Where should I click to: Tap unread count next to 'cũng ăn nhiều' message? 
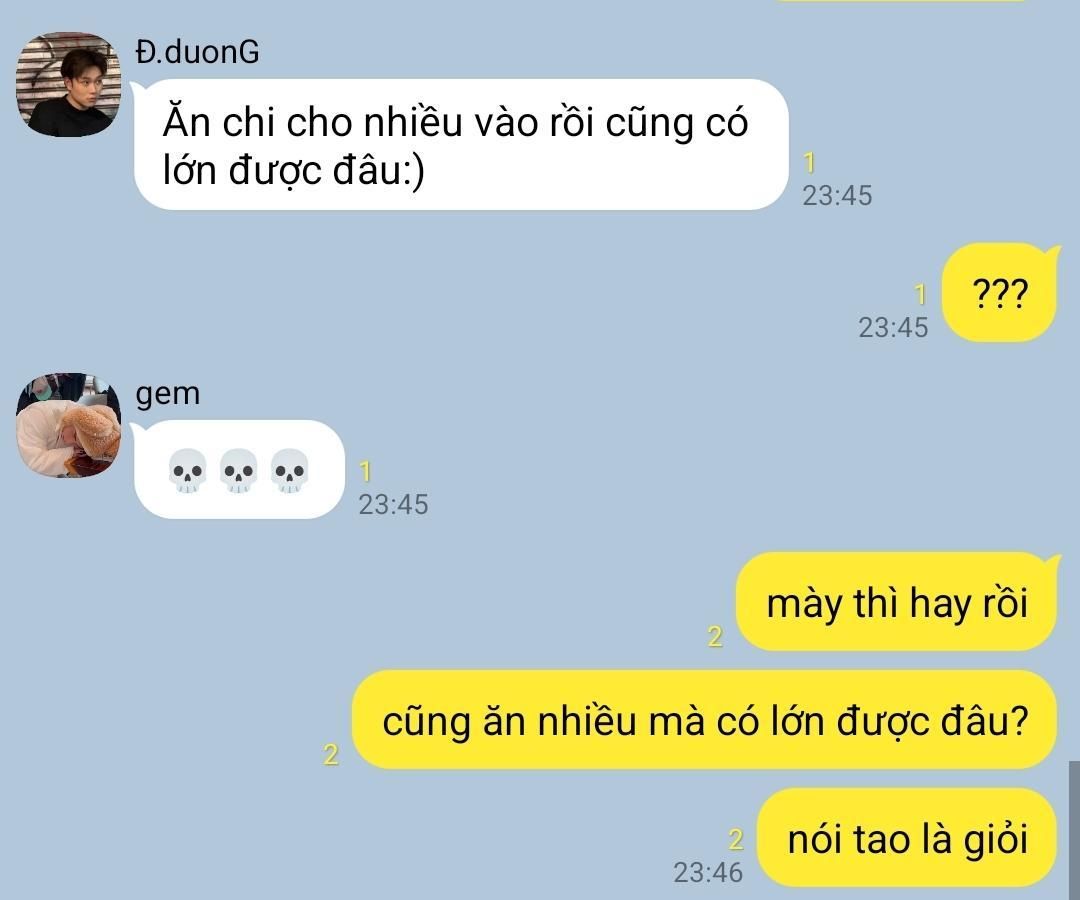pyautogui.click(x=331, y=755)
